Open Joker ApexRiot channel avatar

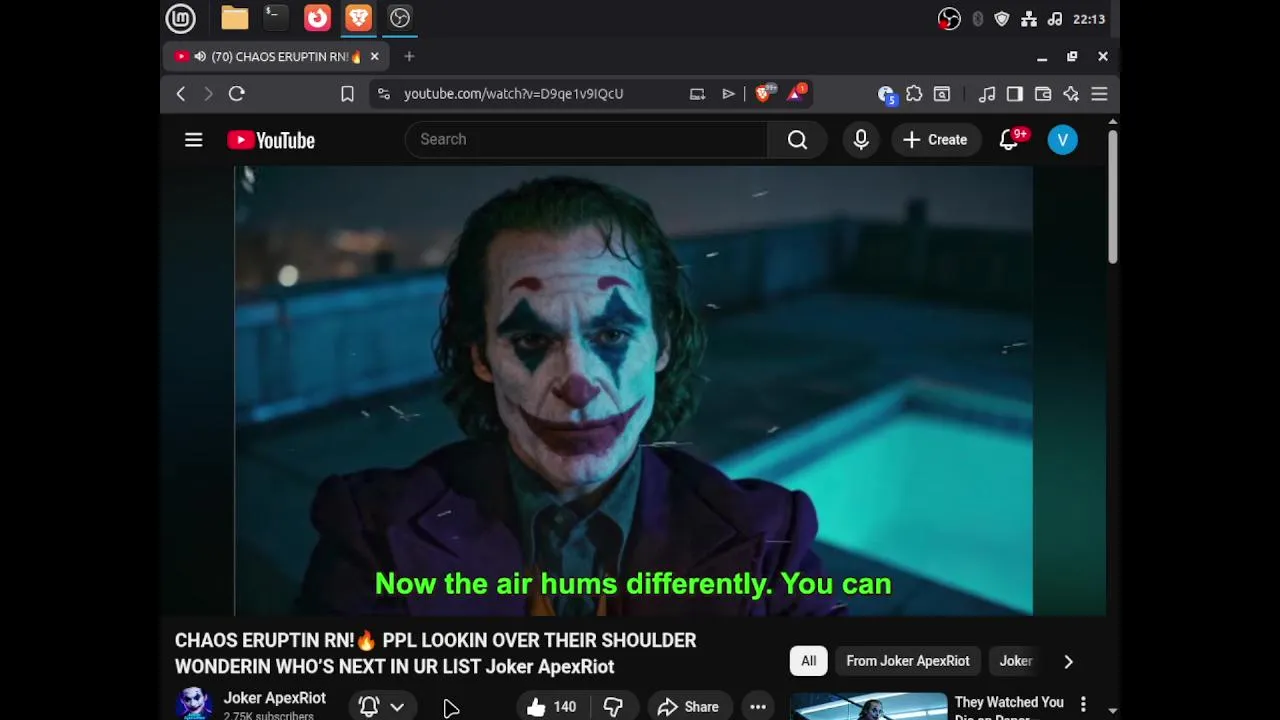tap(194, 704)
